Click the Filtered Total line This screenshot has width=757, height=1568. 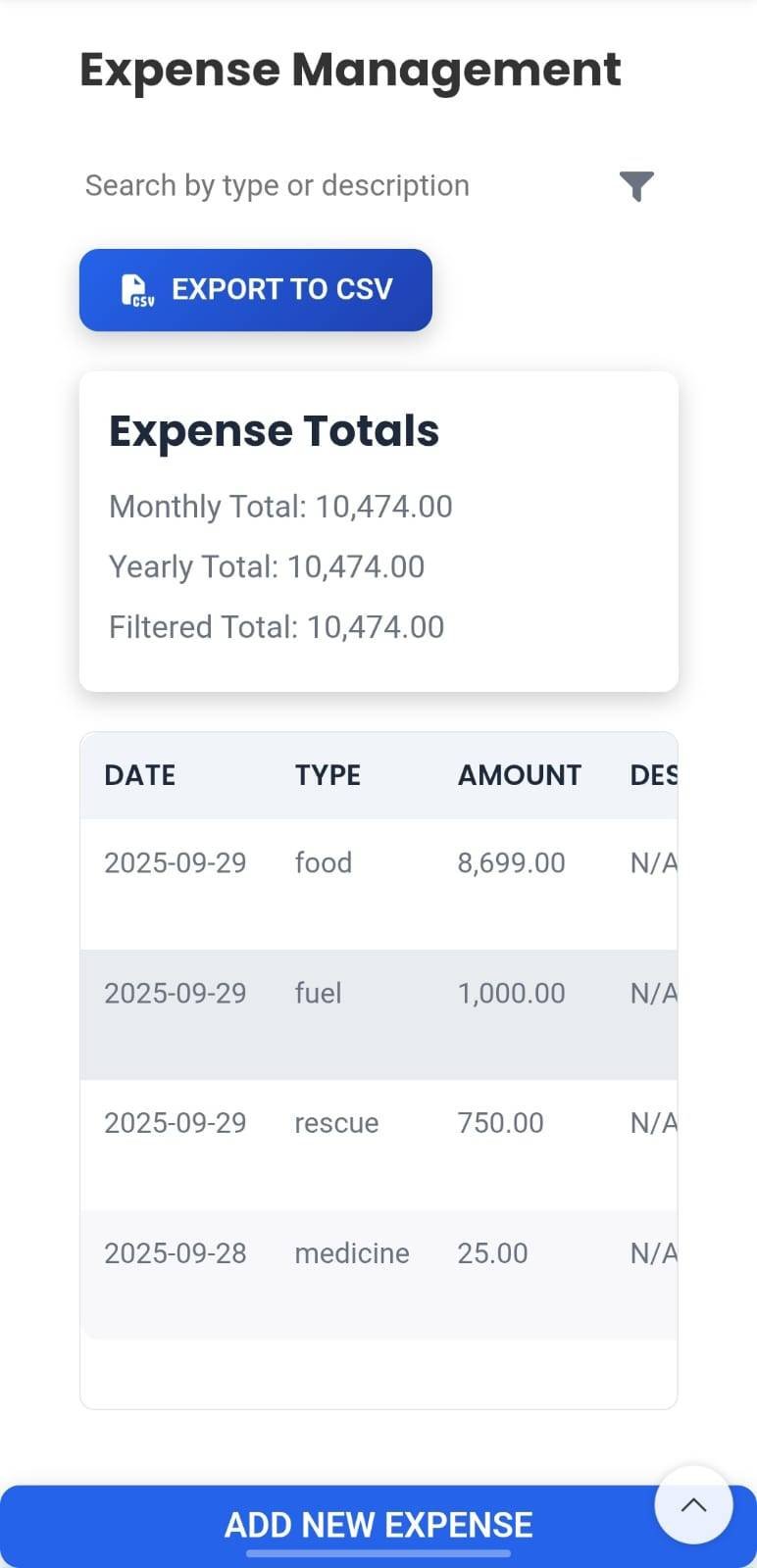click(276, 627)
